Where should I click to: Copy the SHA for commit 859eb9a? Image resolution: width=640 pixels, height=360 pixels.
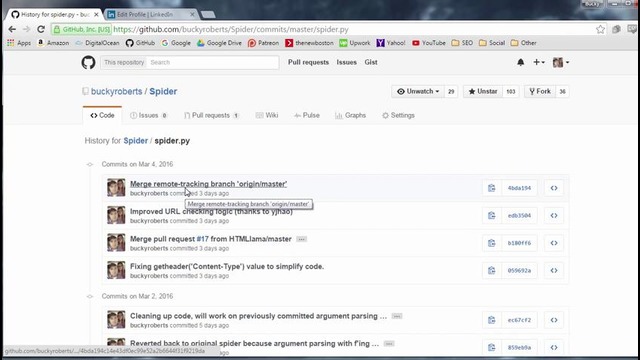[491, 348]
